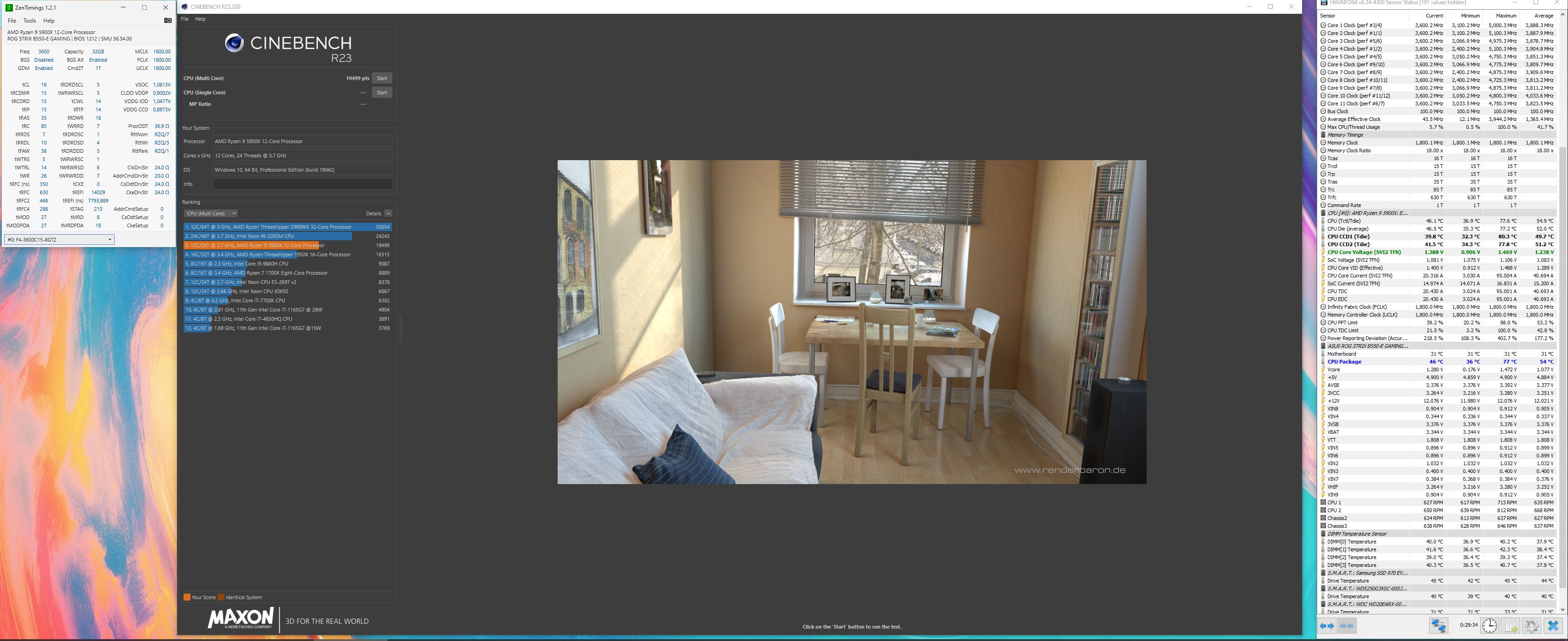Screen dimensions: 1568x641
Task: Open the ZenTimings Tools menu
Action: [x=29, y=20]
